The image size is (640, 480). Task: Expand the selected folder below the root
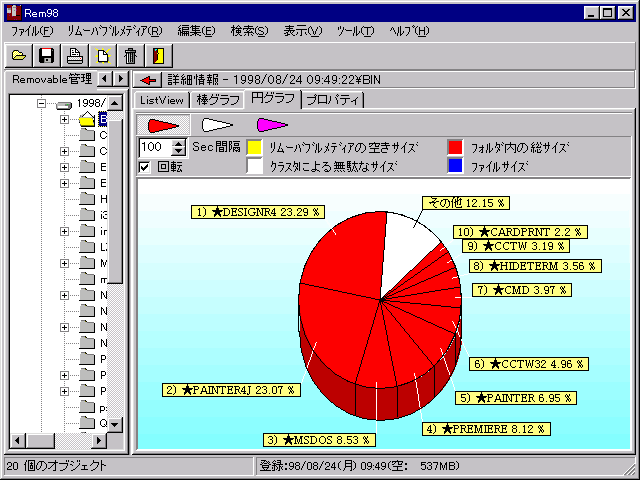(x=65, y=120)
